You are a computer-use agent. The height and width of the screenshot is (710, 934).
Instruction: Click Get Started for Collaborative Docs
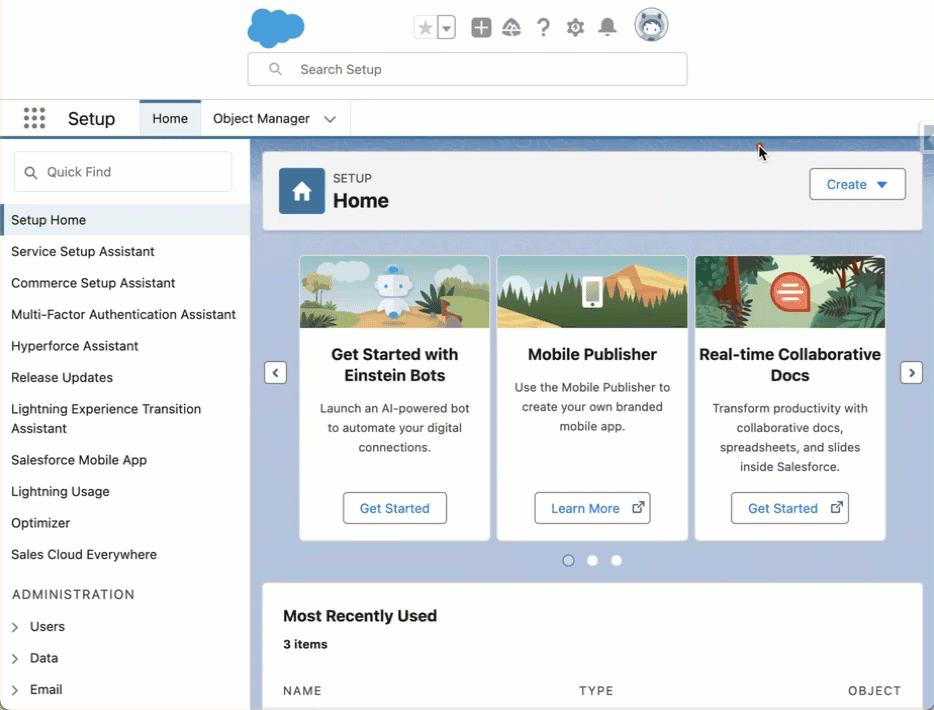[x=790, y=508]
